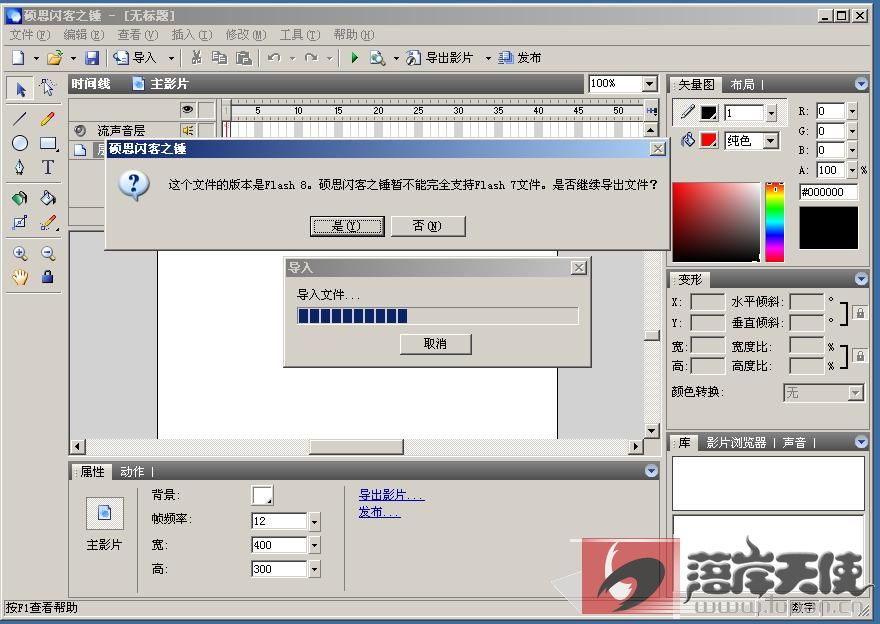Click the 发布 publish toolbar button
880x624 pixels.
click(x=520, y=57)
